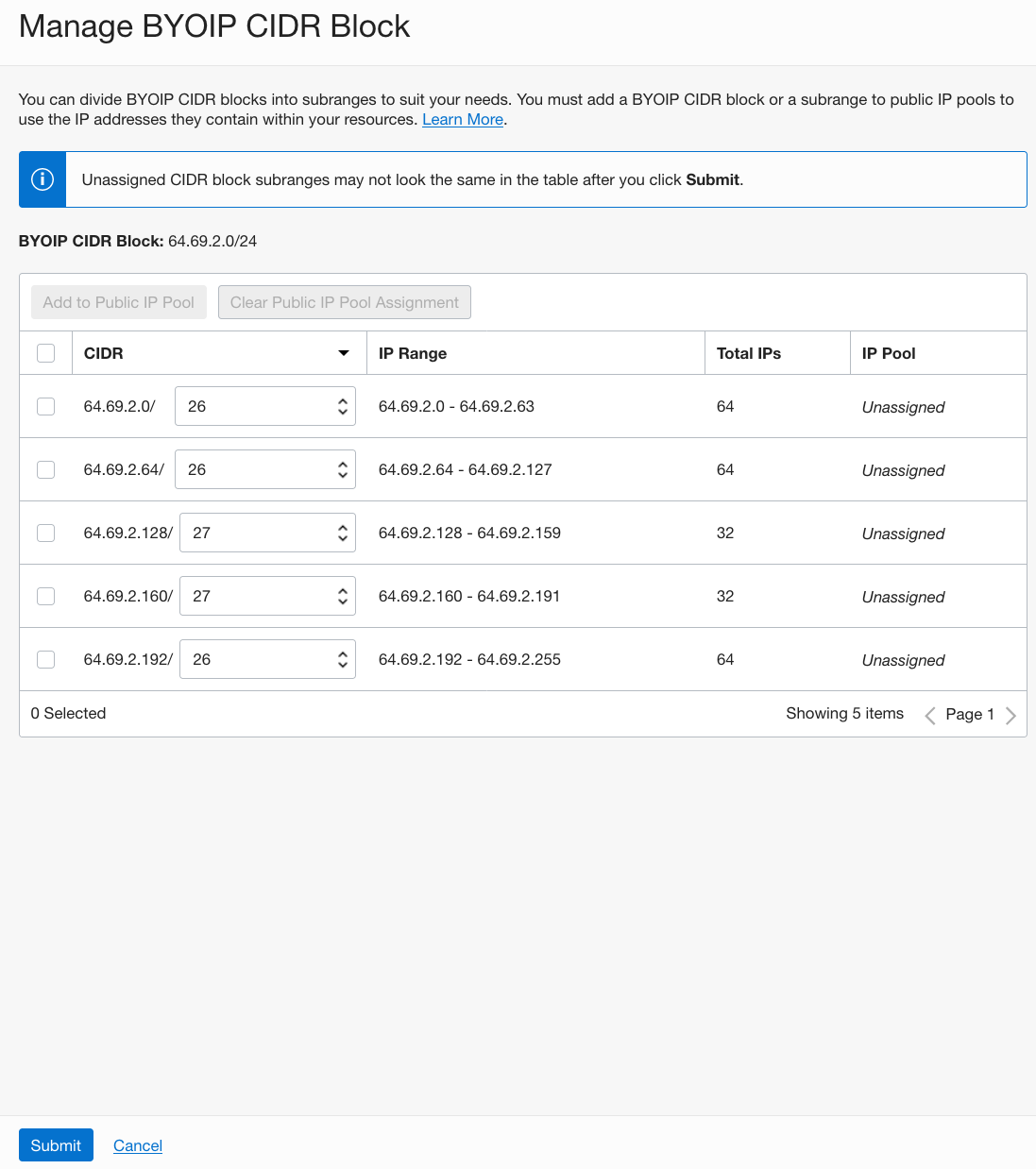Click inside the 64.69.2.192/ prefix input field
The image size is (1036, 1169).
pos(246,659)
